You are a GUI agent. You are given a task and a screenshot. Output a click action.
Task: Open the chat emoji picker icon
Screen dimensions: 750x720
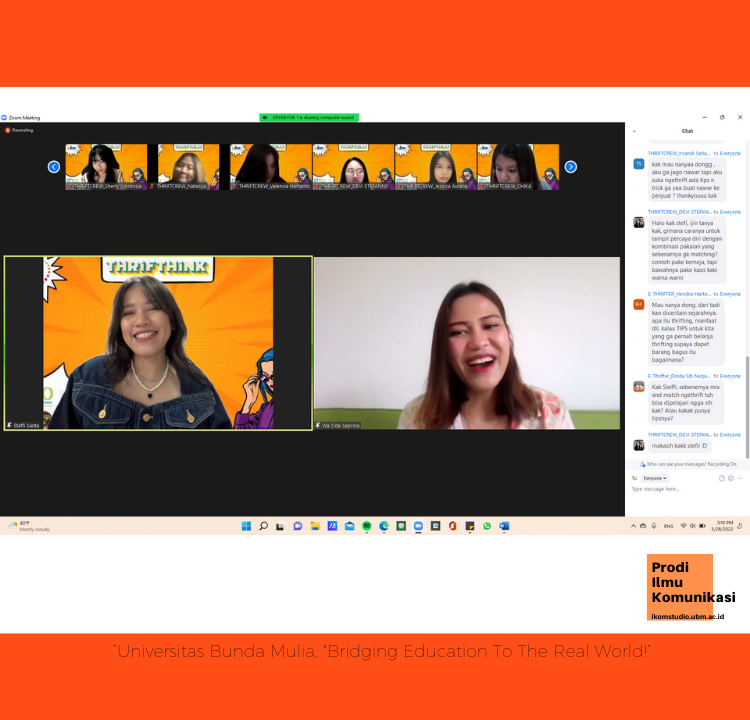730,478
